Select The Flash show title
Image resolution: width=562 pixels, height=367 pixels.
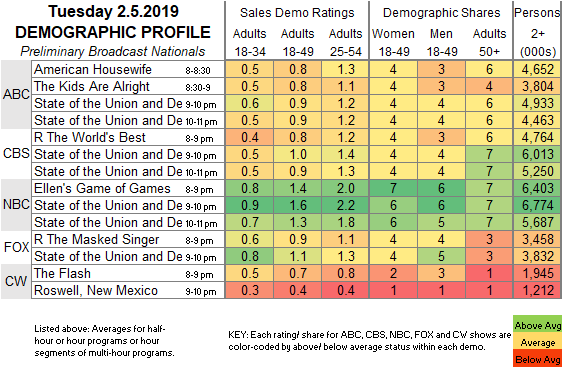tap(62, 273)
